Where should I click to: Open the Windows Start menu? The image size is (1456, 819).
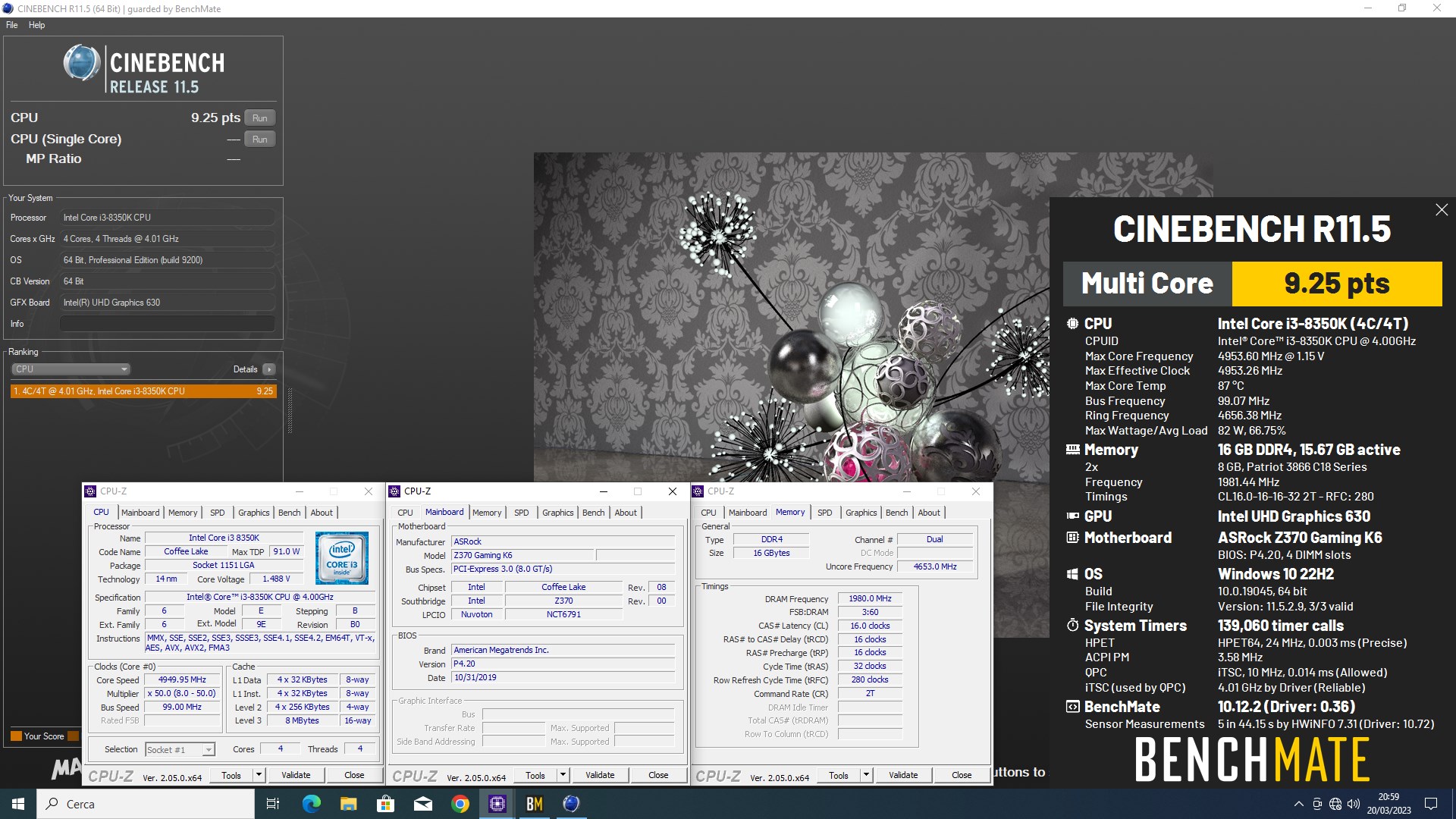pos(18,804)
